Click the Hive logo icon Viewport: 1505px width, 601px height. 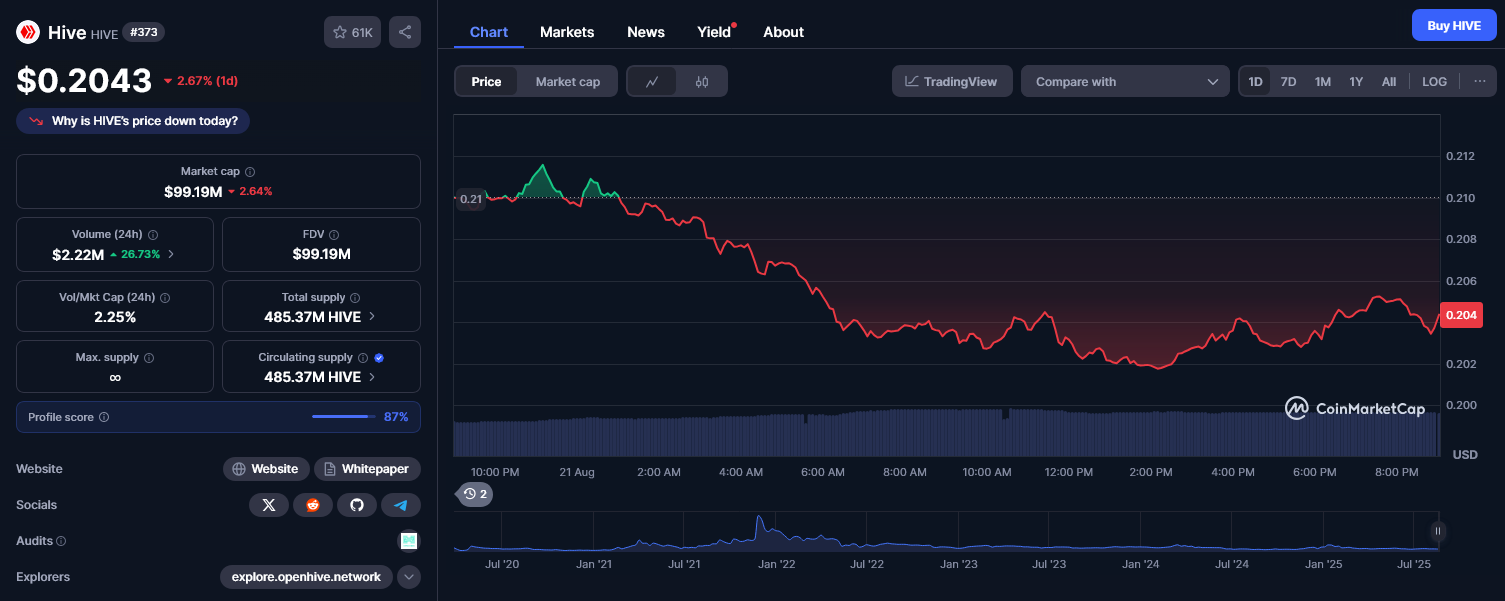click(27, 32)
